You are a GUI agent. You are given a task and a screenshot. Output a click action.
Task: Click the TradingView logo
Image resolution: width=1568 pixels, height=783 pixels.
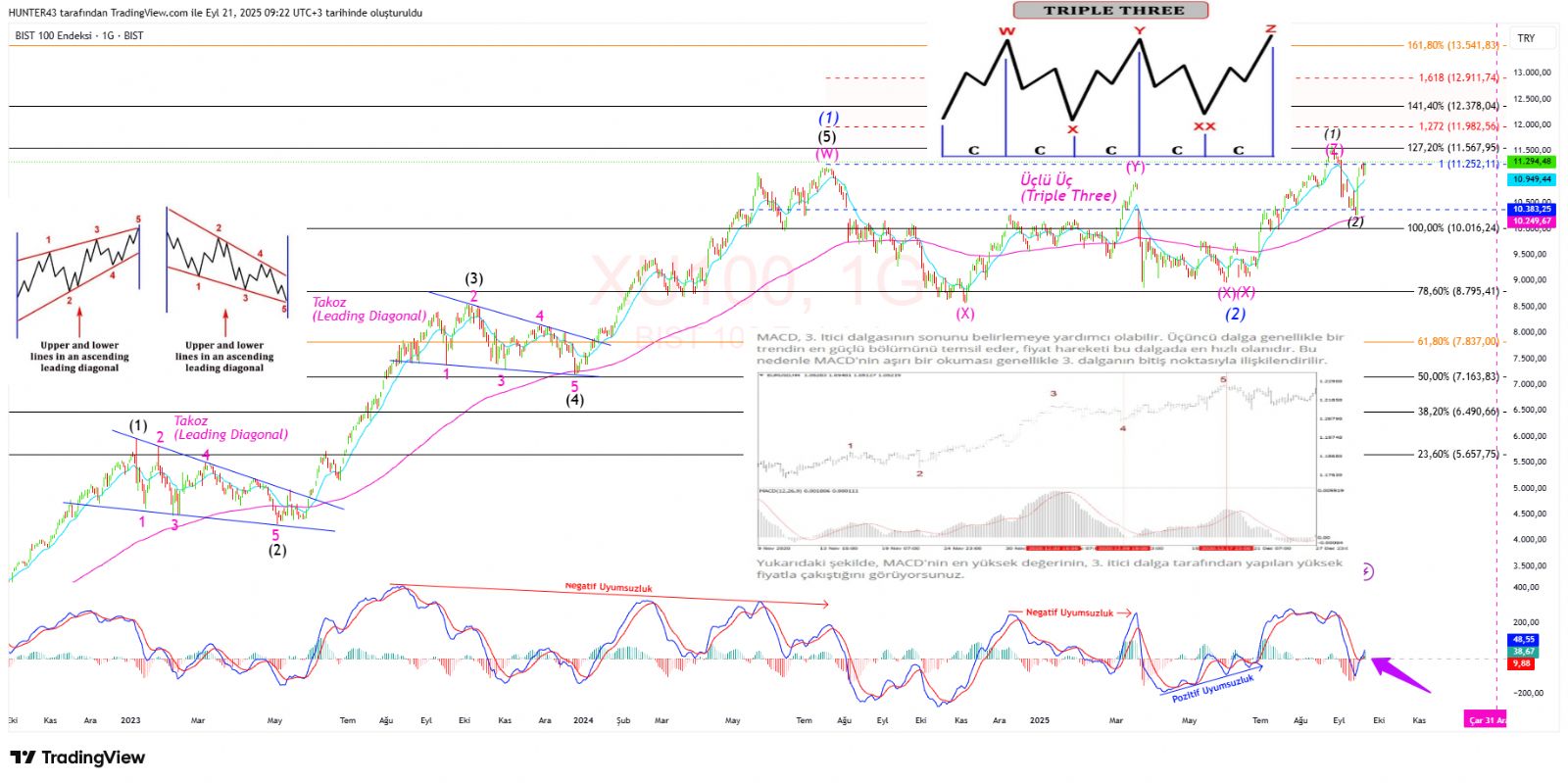(x=77, y=758)
